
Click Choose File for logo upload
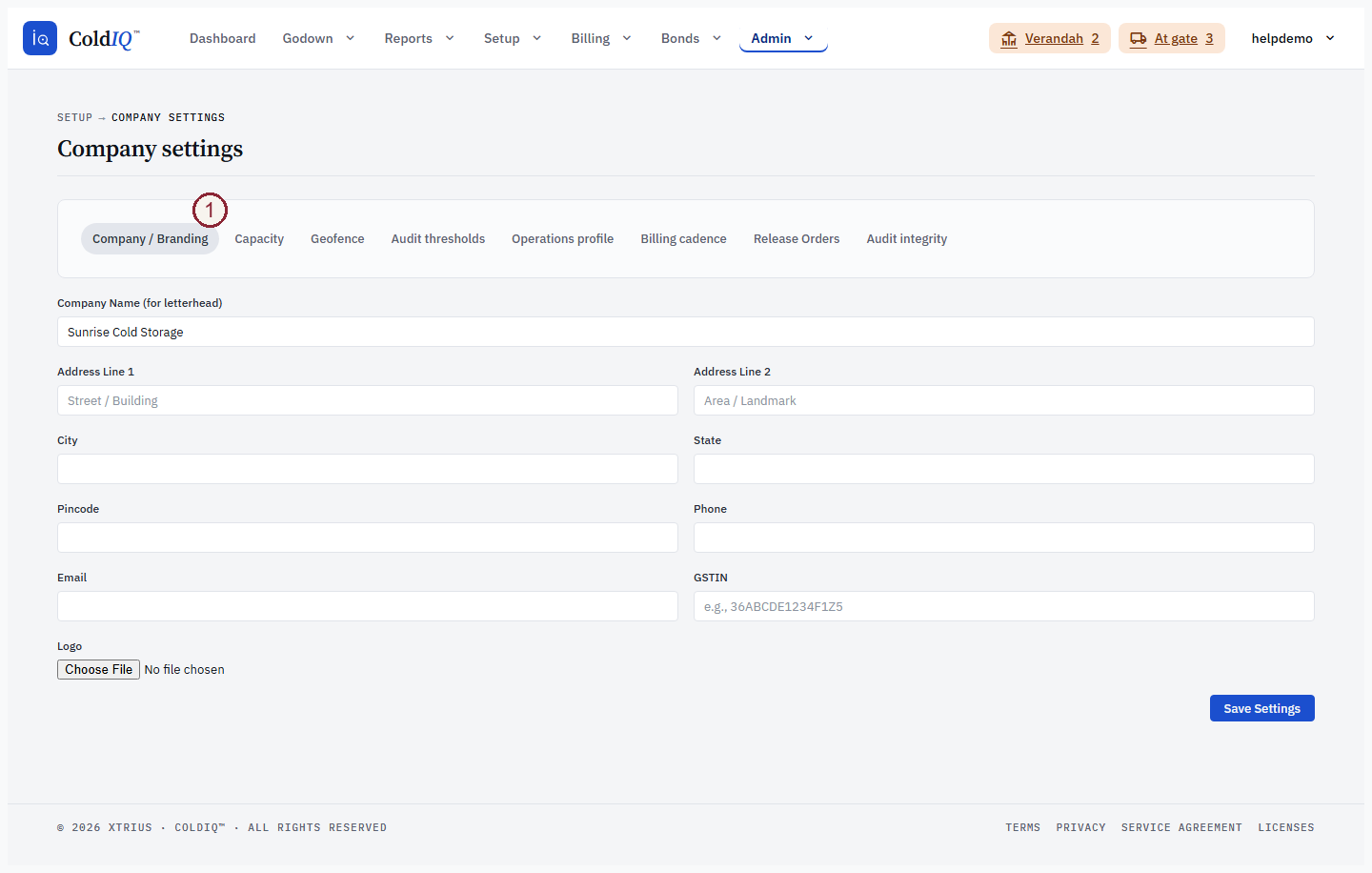pyautogui.click(x=98, y=669)
